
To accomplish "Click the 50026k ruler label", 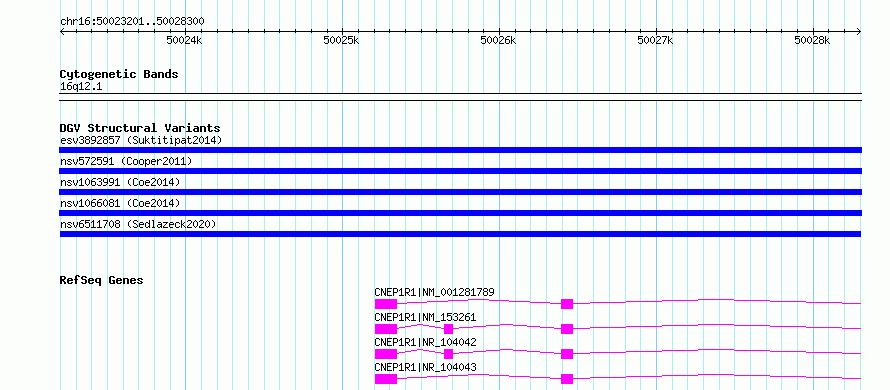I will (x=498, y=40).
